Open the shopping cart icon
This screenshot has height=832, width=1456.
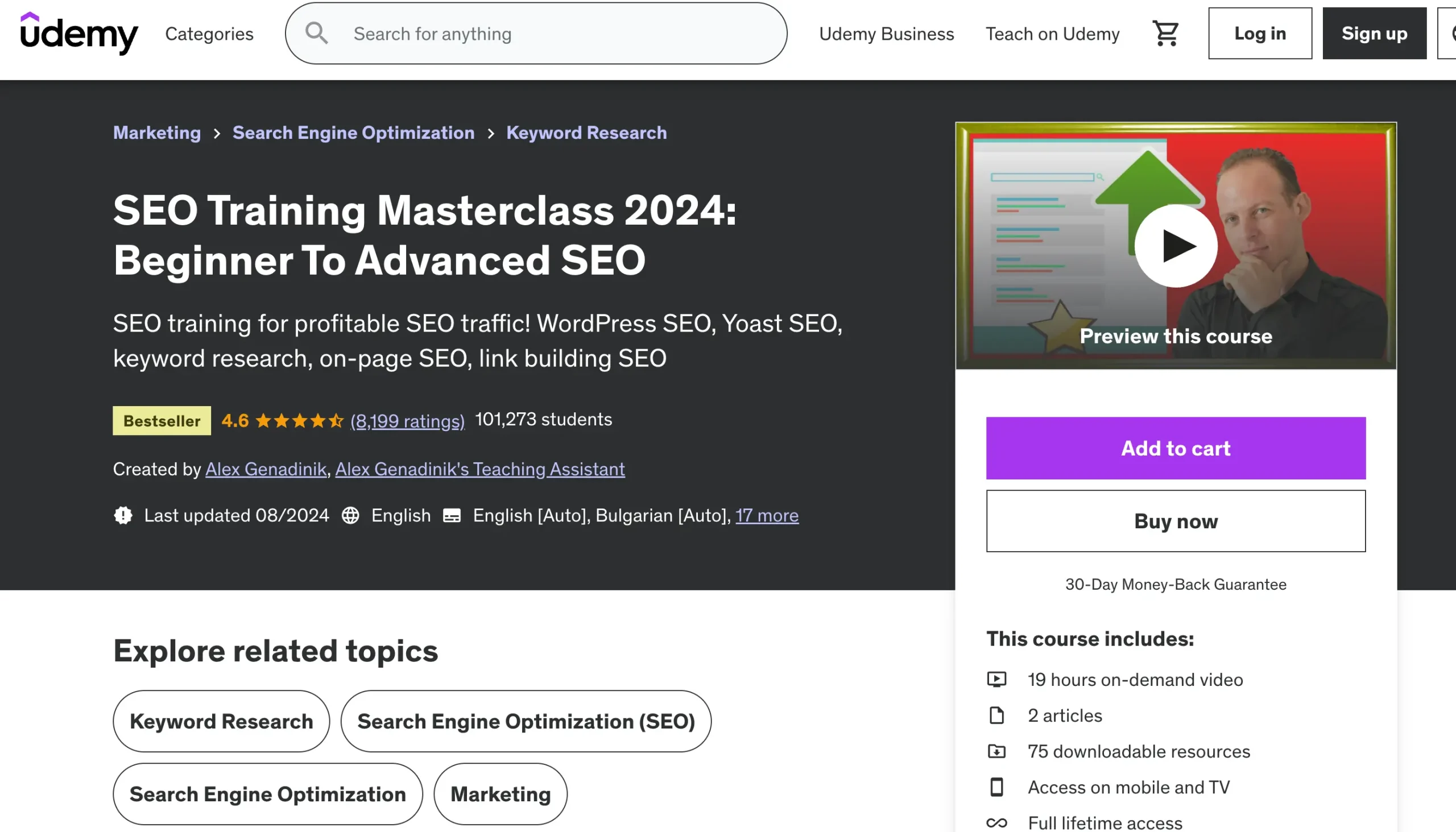click(x=1166, y=34)
